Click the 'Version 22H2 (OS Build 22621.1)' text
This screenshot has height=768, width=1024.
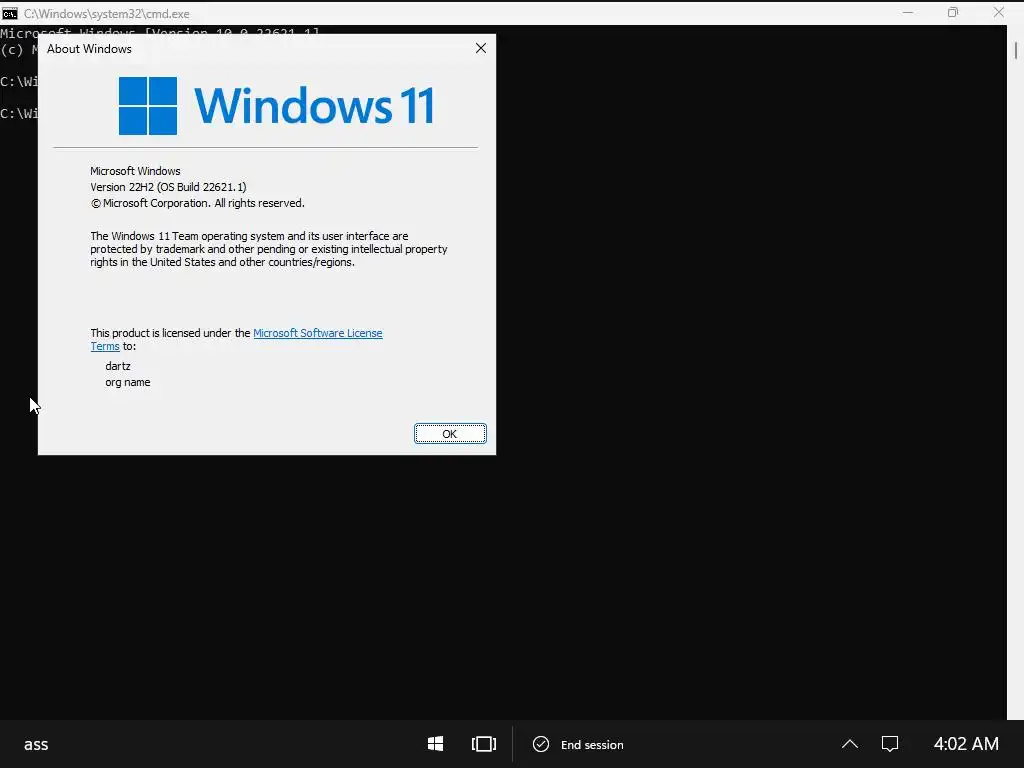point(168,187)
